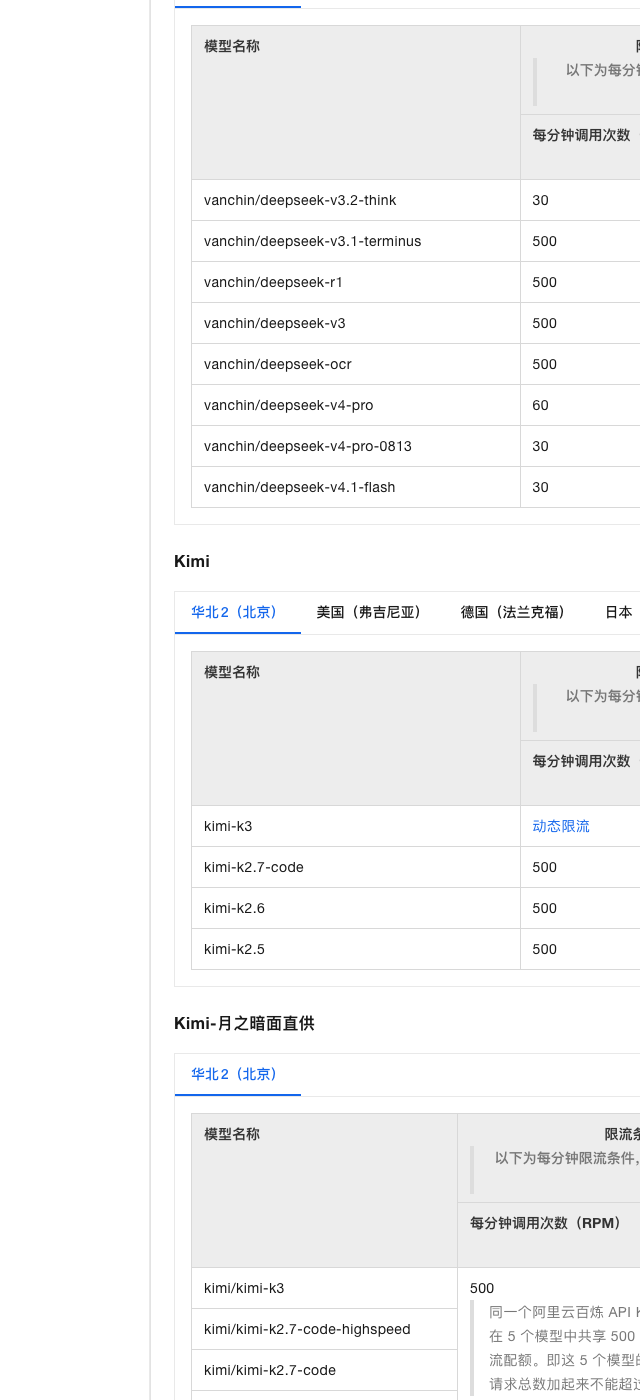
Task: Click the kimi-k2.5 model name
Action: point(234,949)
